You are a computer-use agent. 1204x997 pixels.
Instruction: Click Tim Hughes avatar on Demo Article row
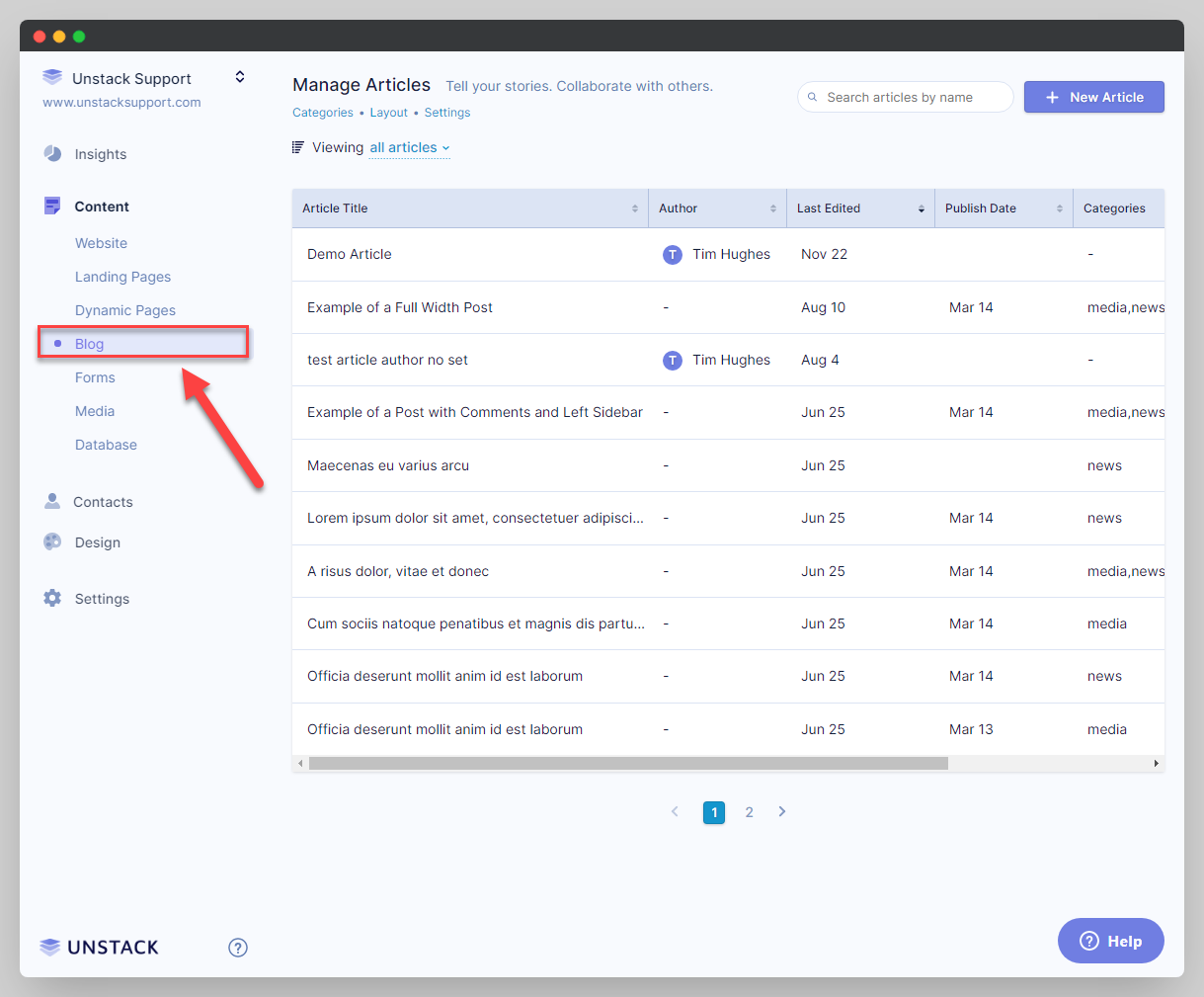(672, 255)
